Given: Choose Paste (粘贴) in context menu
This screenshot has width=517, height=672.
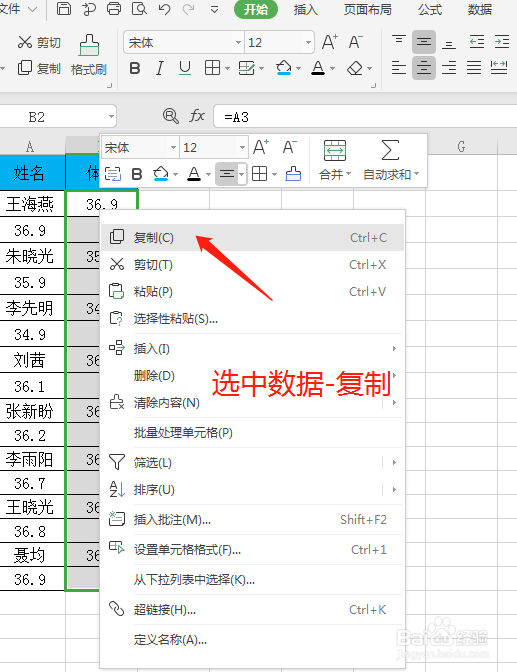Looking at the screenshot, I should pyautogui.click(x=252, y=291).
